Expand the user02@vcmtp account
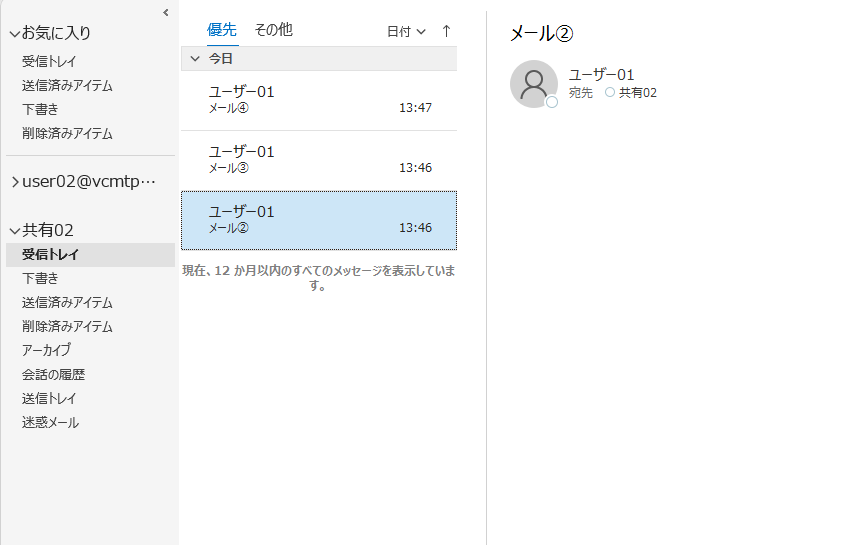857x545 pixels. tap(15, 182)
